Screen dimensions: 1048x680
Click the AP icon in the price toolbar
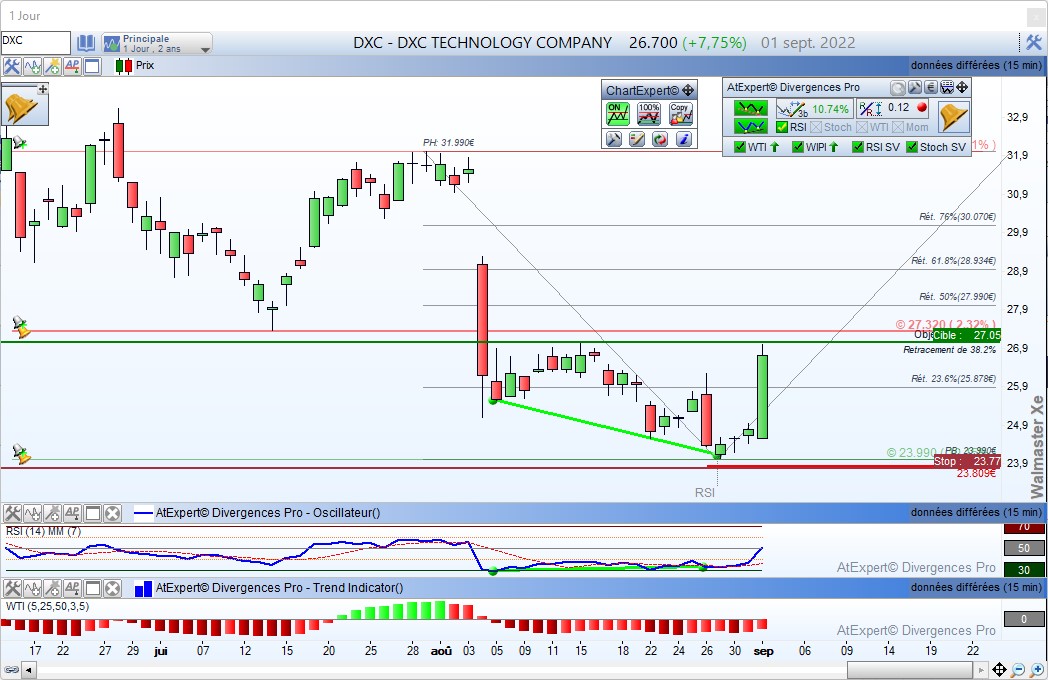click(72, 66)
